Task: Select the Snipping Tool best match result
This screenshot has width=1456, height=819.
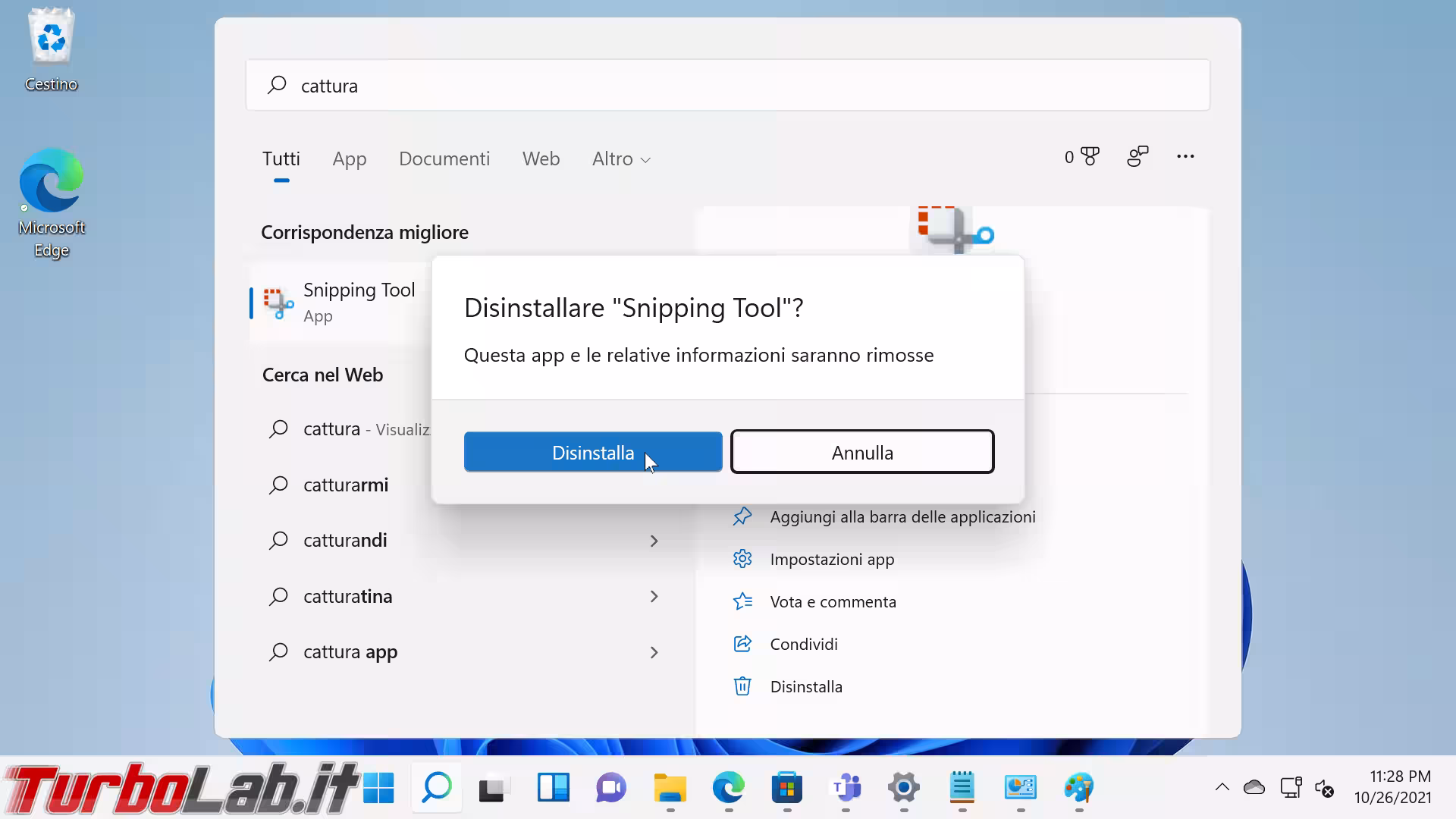Action: click(x=341, y=302)
